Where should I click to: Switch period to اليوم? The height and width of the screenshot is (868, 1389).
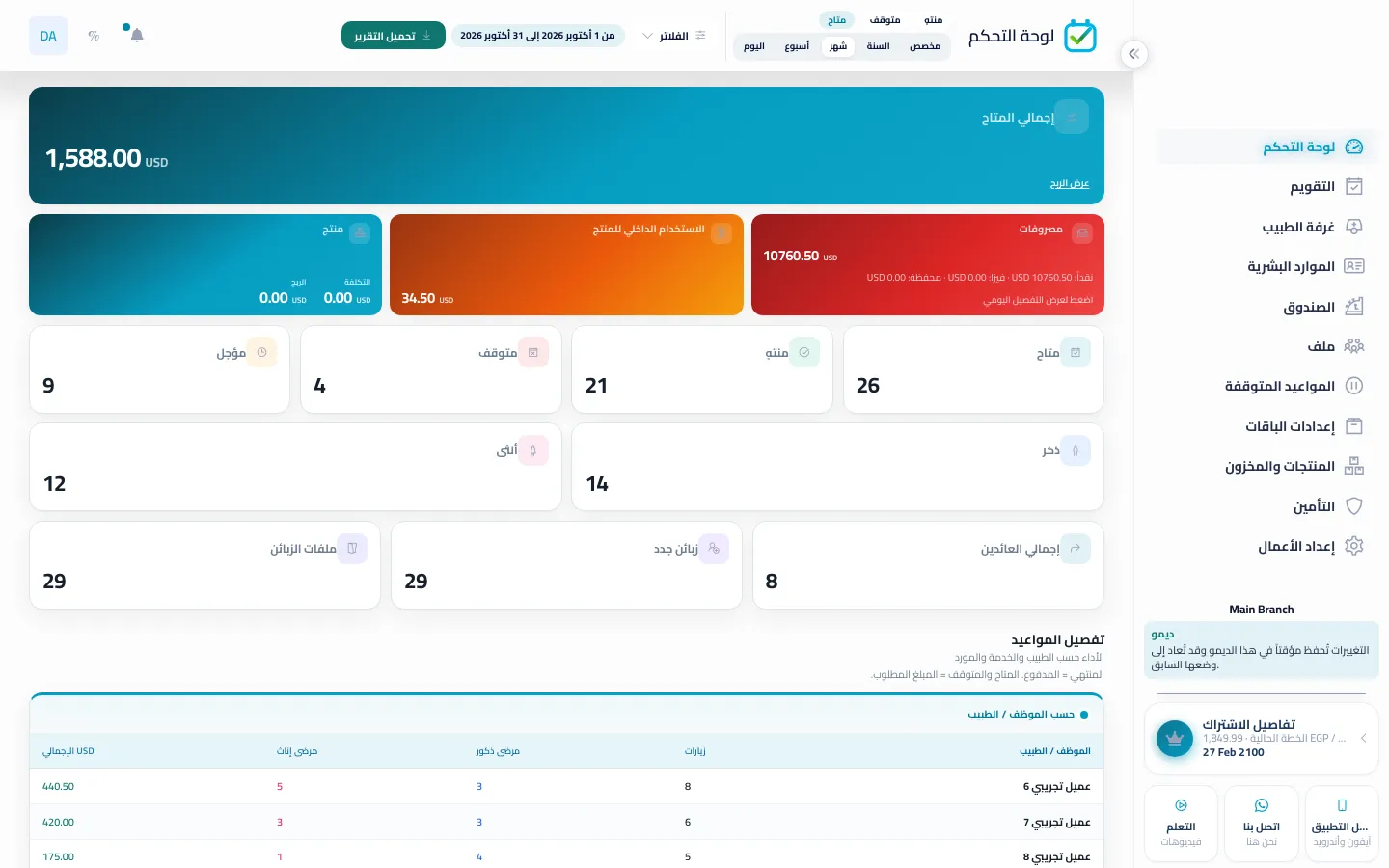tap(754, 46)
